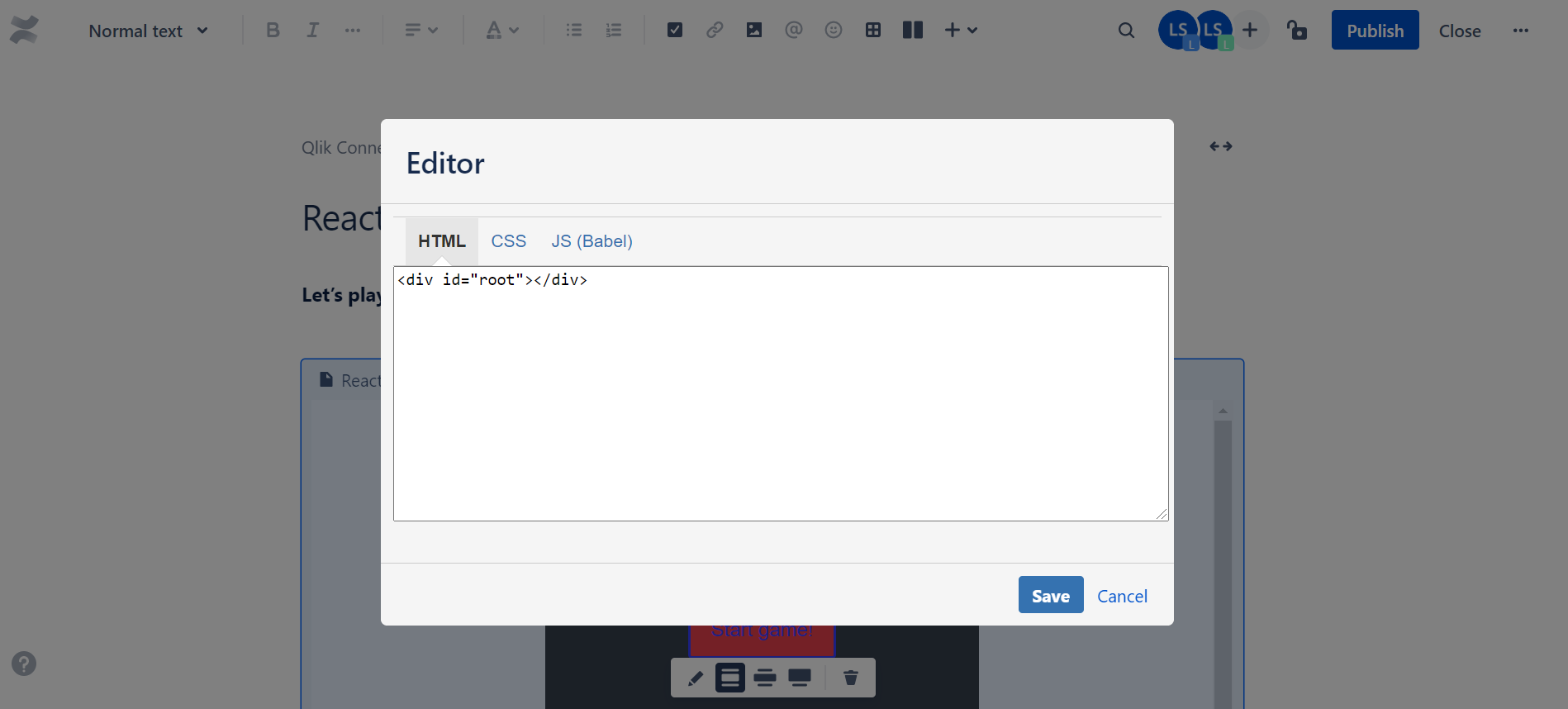Image resolution: width=1568 pixels, height=709 pixels.
Task: Switch to the CSS tab
Action: coord(509,241)
